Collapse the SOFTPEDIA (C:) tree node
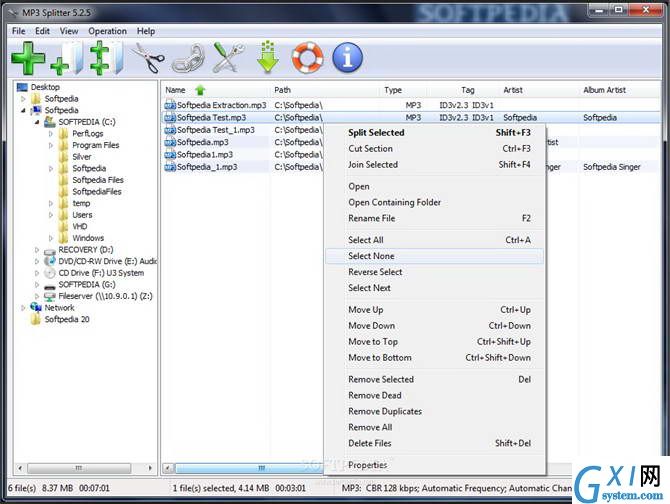Image resolution: width=670 pixels, height=504 pixels. click(x=37, y=122)
